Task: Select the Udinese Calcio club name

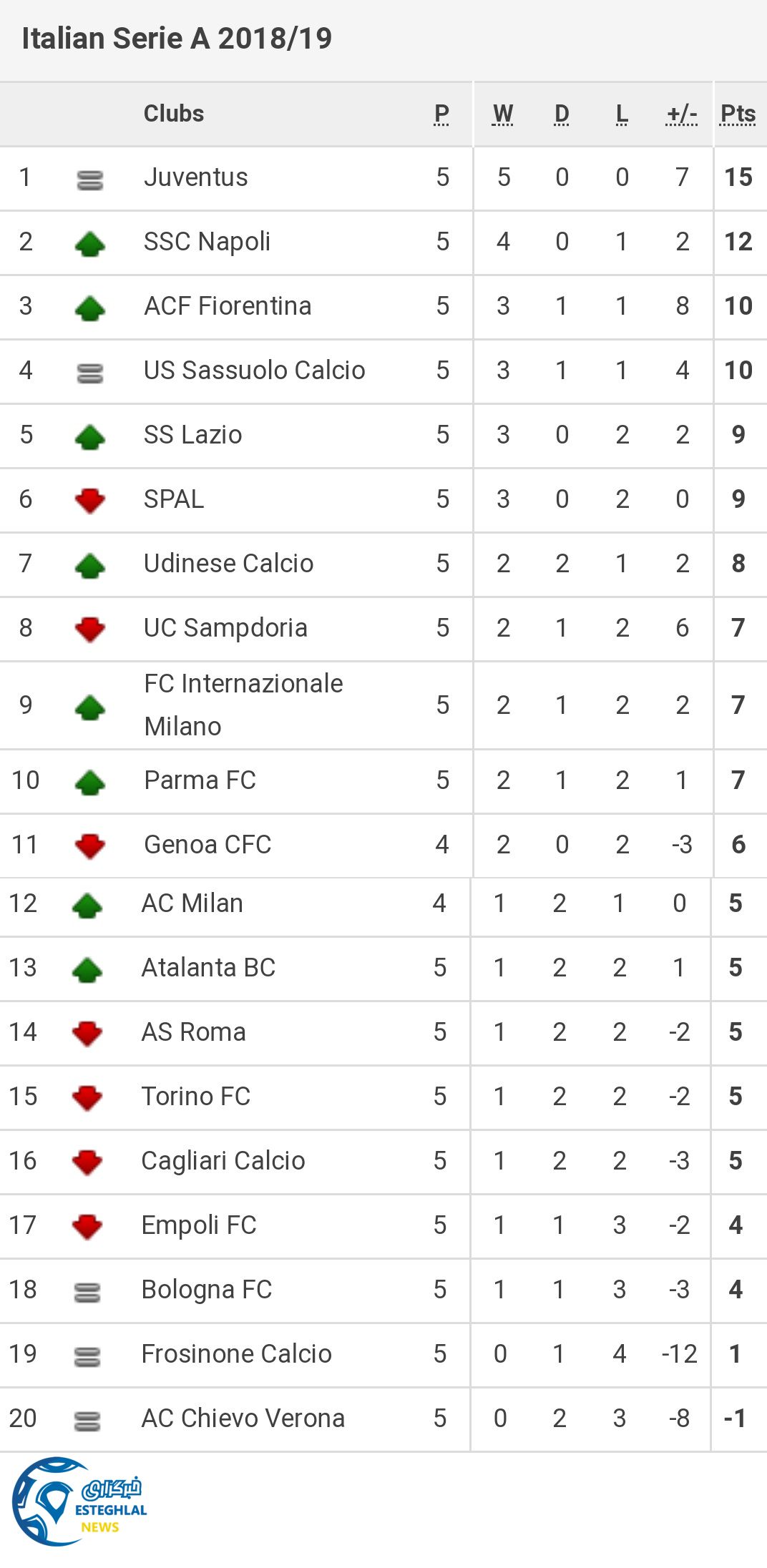Action: 228,564
